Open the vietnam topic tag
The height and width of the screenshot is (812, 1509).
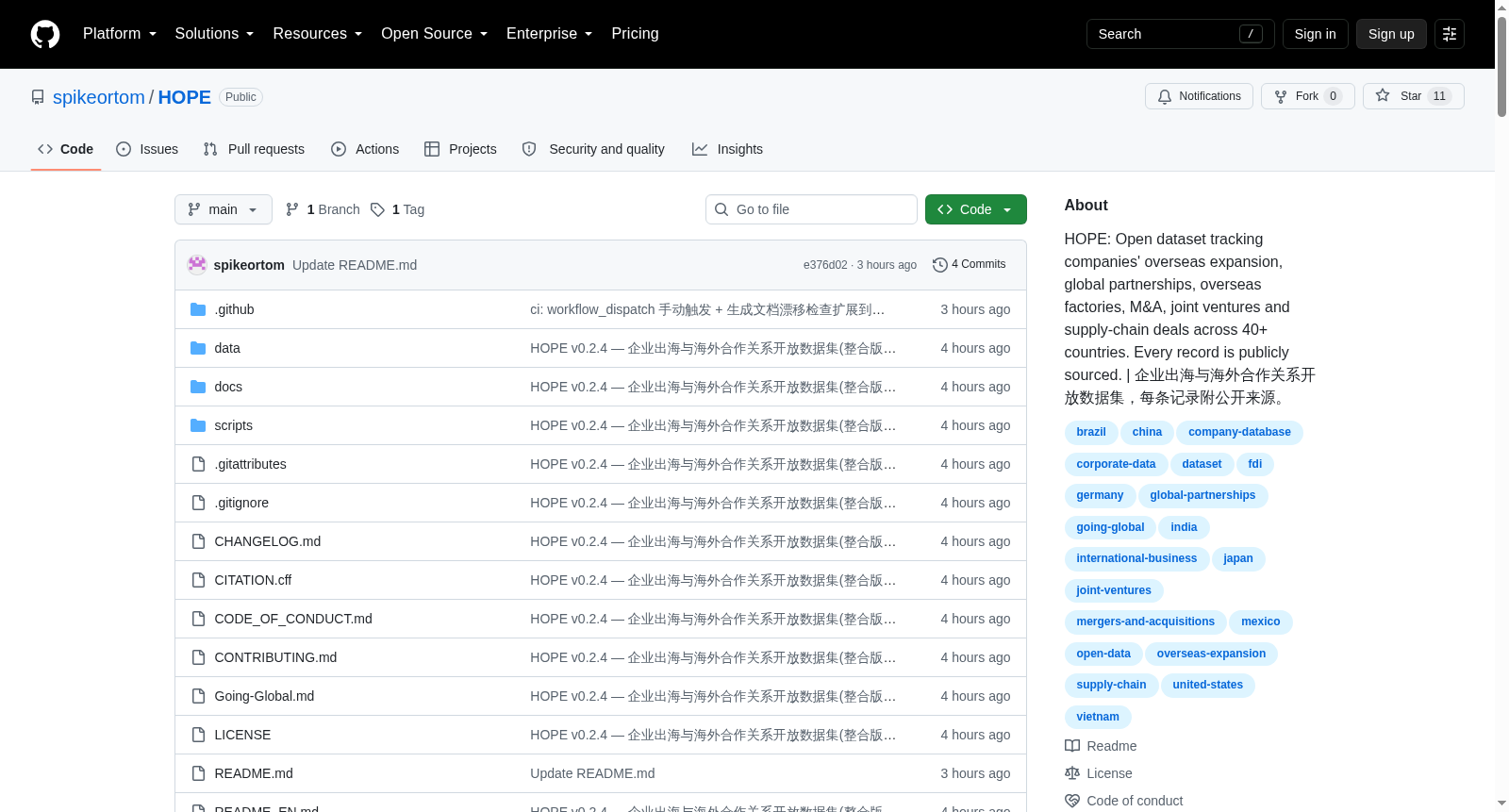click(x=1098, y=718)
